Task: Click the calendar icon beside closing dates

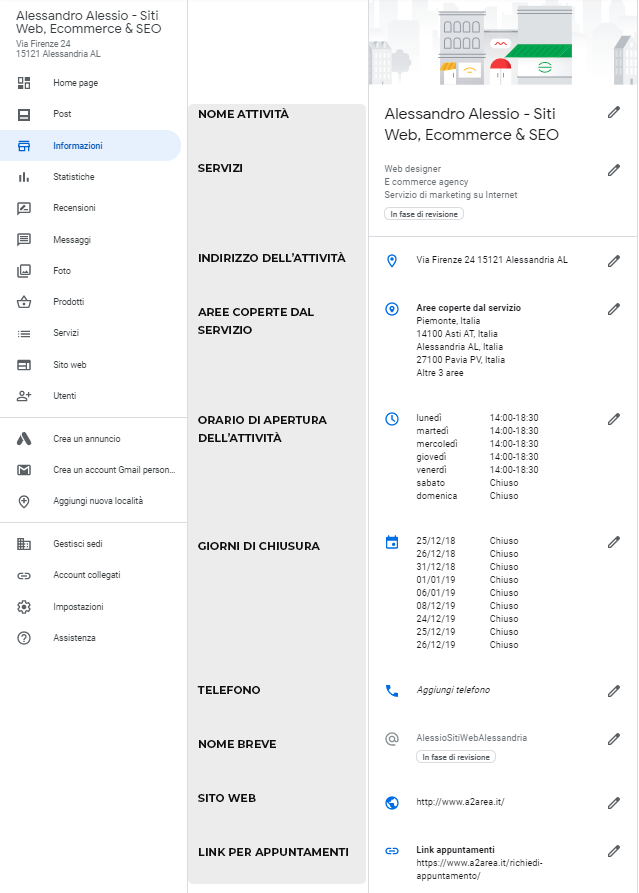Action: tap(392, 542)
